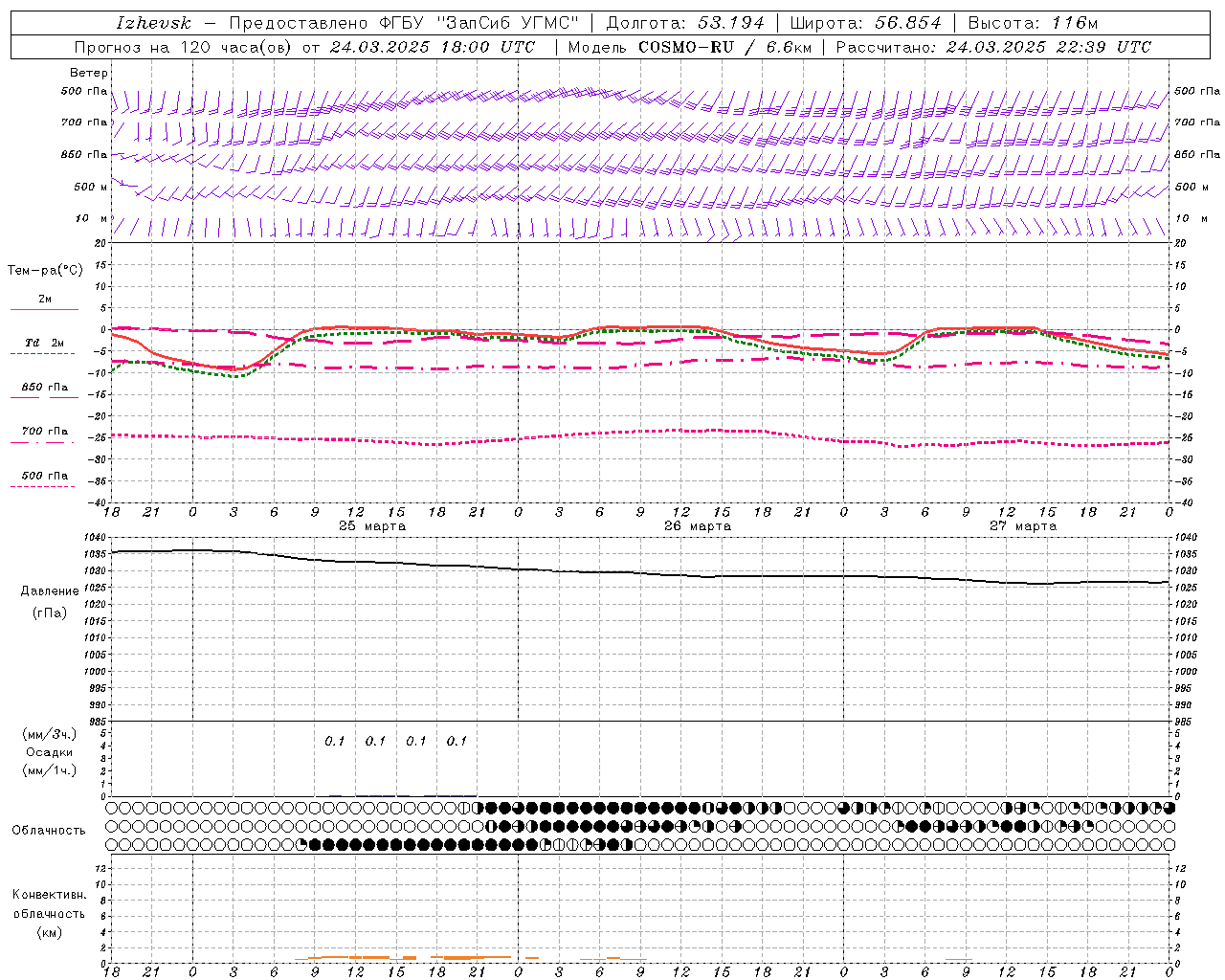1225x980 pixels.
Task: Click the "Тем-ра(°C)" temperature panel label
Action: coord(45,271)
